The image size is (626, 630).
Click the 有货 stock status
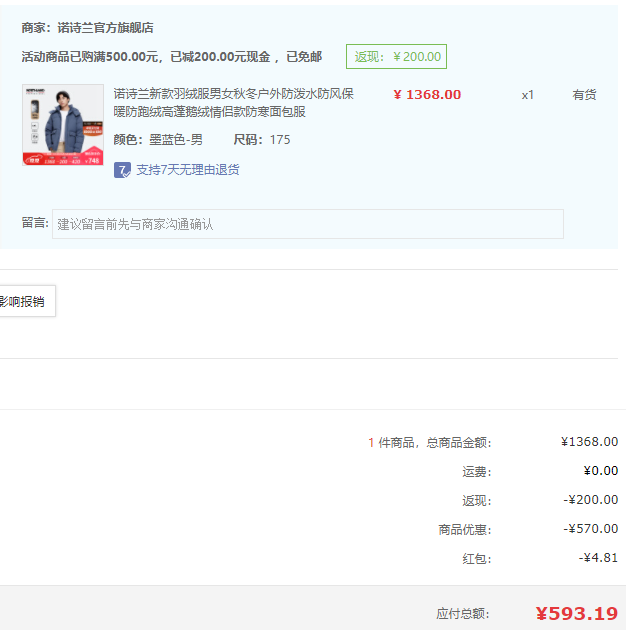click(584, 95)
